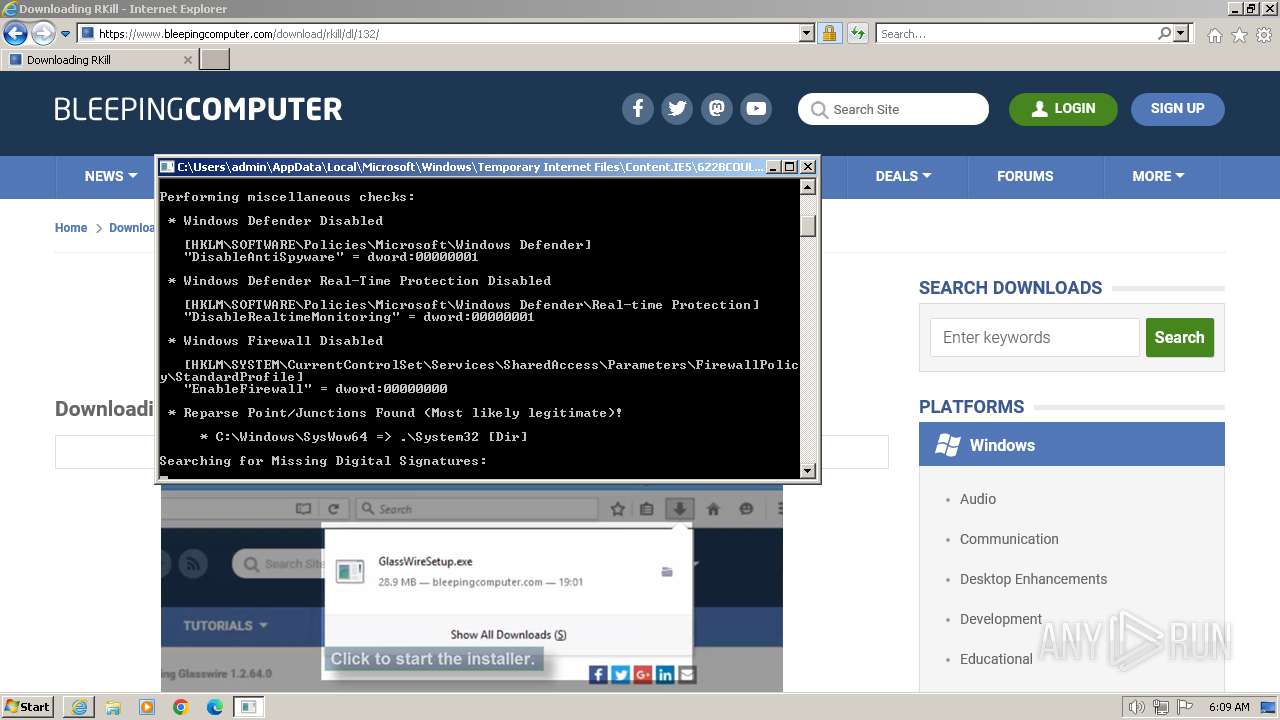Image resolution: width=1280 pixels, height=720 pixels.
Task: Open the IE Favorites star icon
Action: tap(1239, 35)
